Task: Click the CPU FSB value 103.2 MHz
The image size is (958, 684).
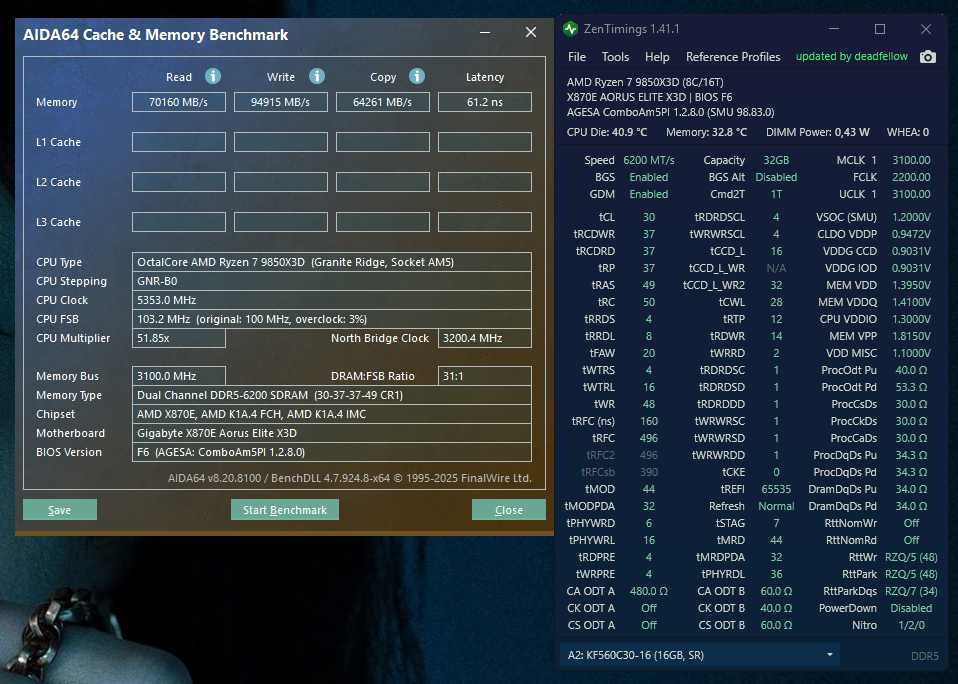Action: coord(332,319)
